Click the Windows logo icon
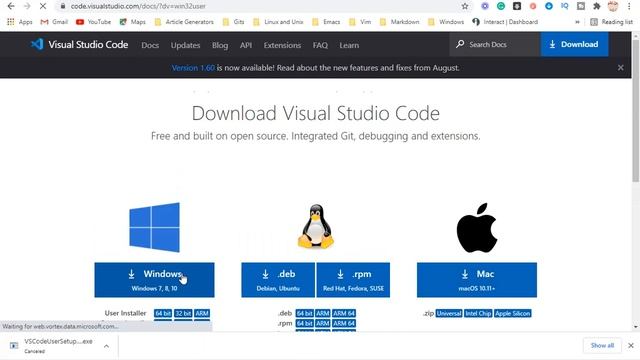 (154, 227)
